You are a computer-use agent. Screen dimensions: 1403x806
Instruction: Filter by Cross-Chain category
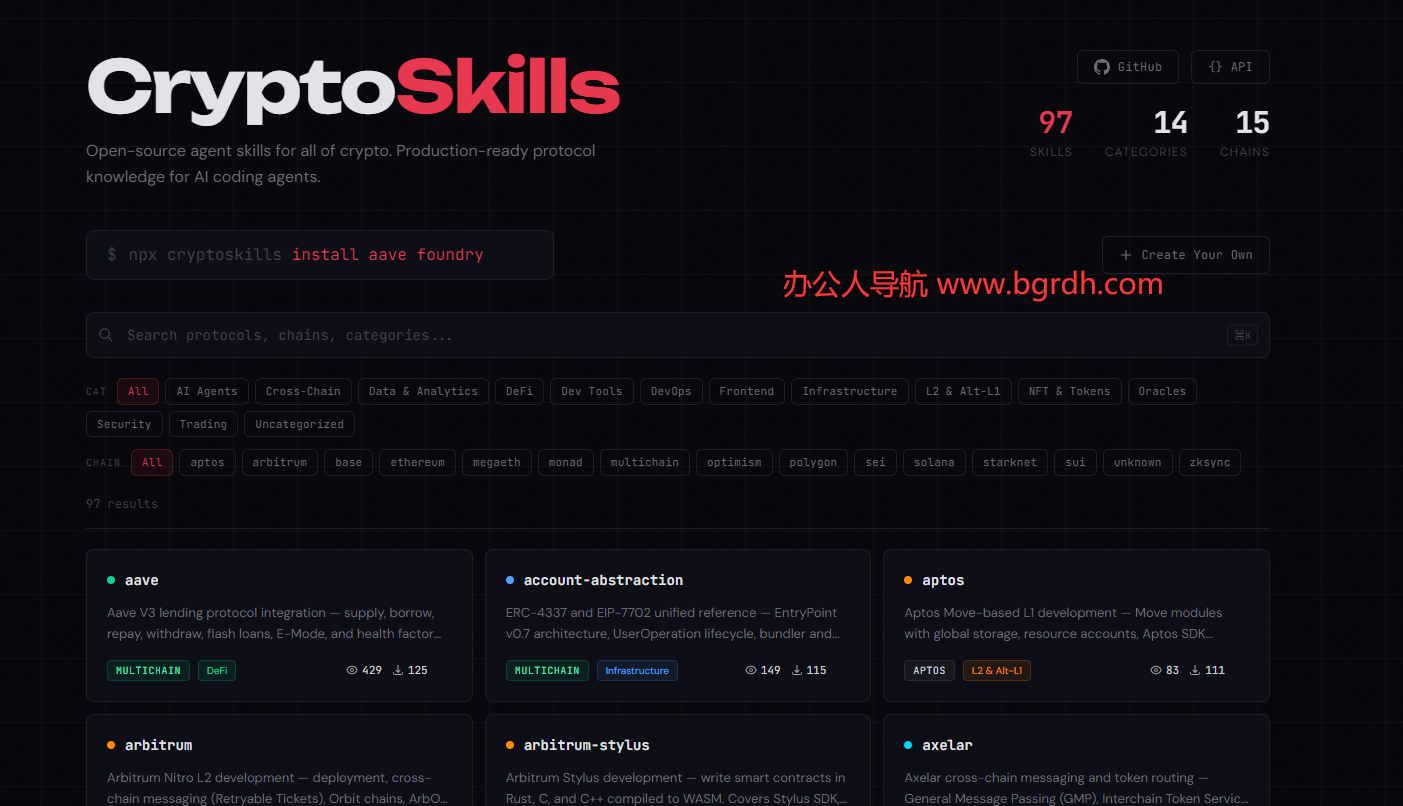(x=303, y=391)
